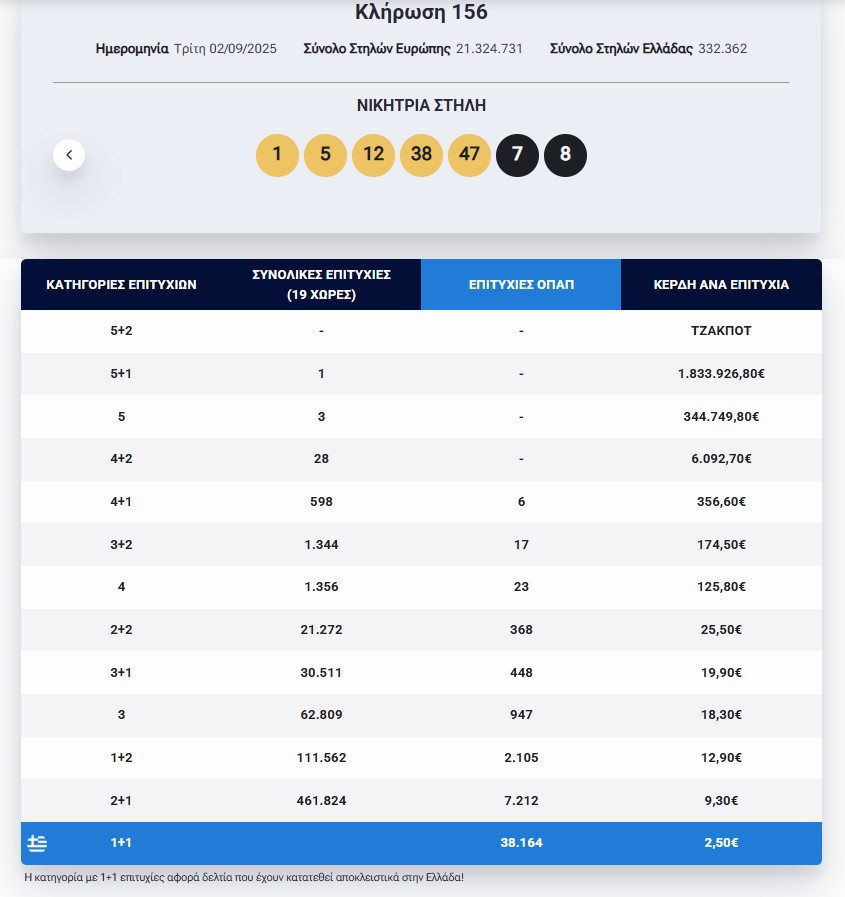The image size is (845, 897).
Task: Select winning number ball 38
Action: click(x=421, y=155)
